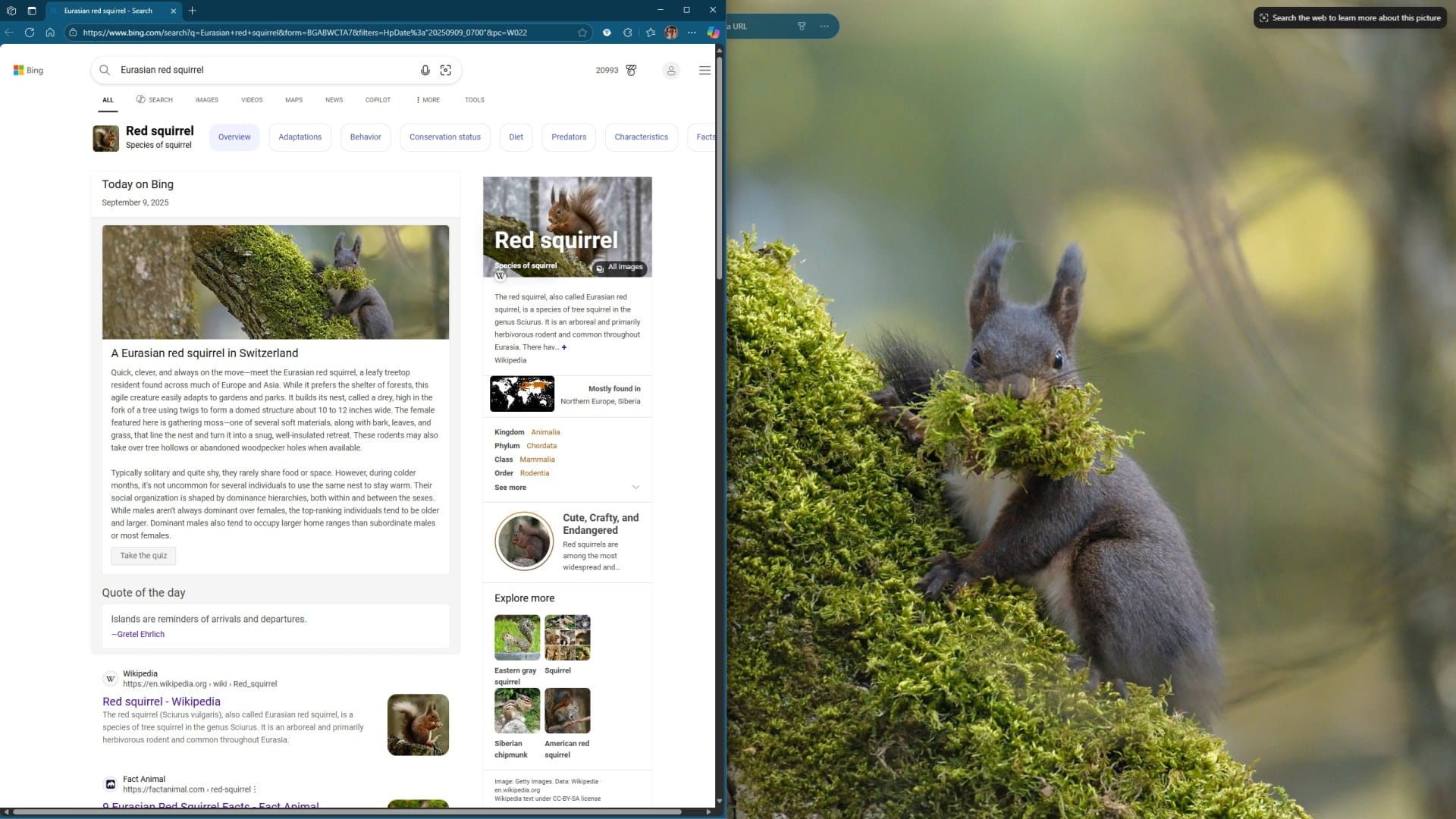This screenshot has width=1456, height=819.
Task: Open the Bing account profile icon
Action: coord(671,70)
